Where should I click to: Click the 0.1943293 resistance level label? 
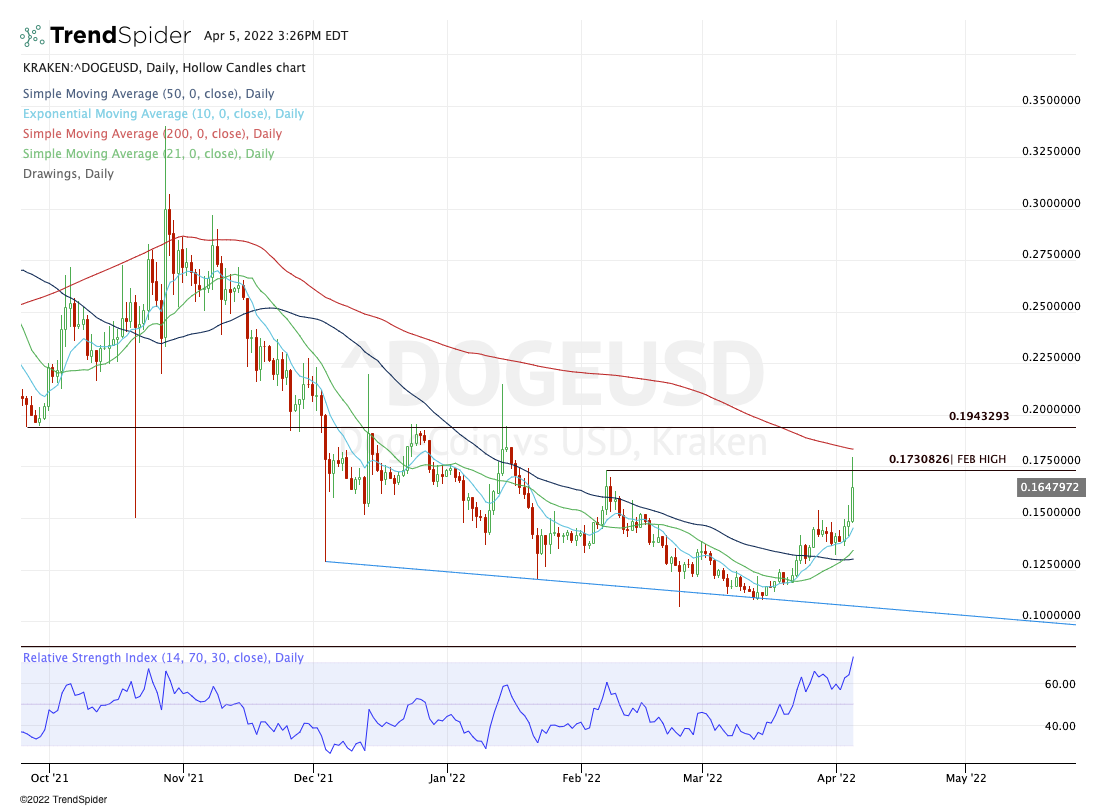[979, 416]
